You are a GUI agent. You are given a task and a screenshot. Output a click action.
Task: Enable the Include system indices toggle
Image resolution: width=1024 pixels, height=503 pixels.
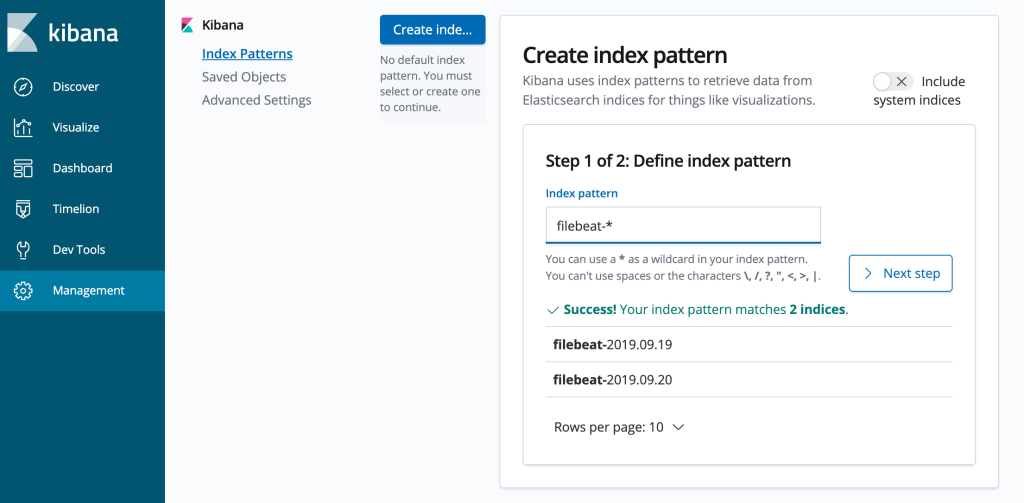892,82
